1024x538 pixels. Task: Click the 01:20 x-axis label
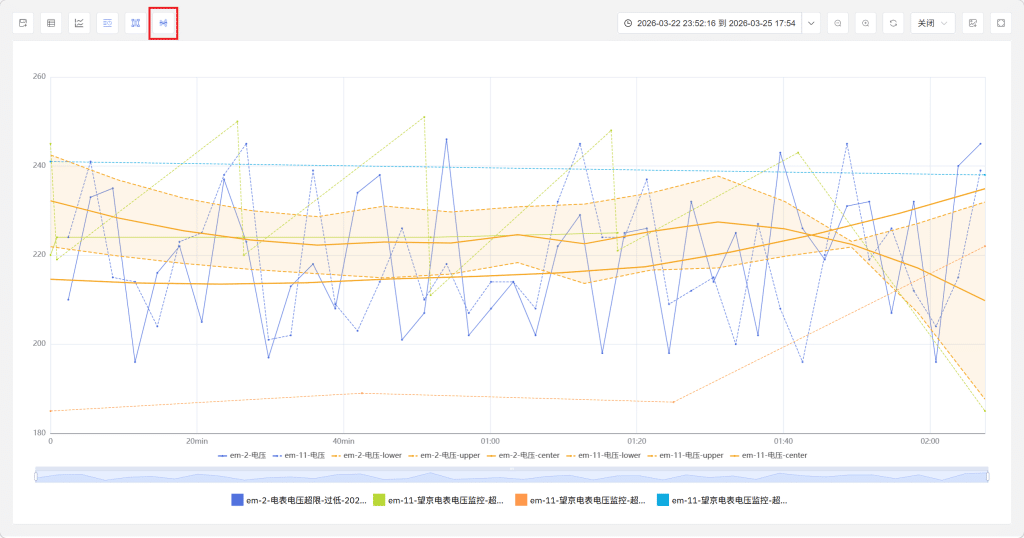click(637, 441)
